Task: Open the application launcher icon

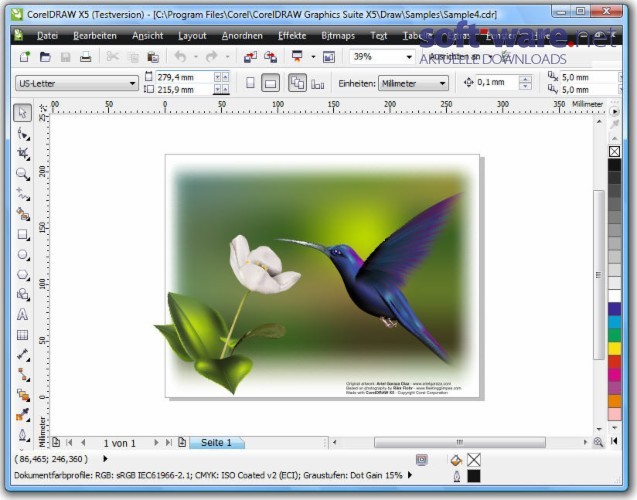Action: [x=297, y=57]
